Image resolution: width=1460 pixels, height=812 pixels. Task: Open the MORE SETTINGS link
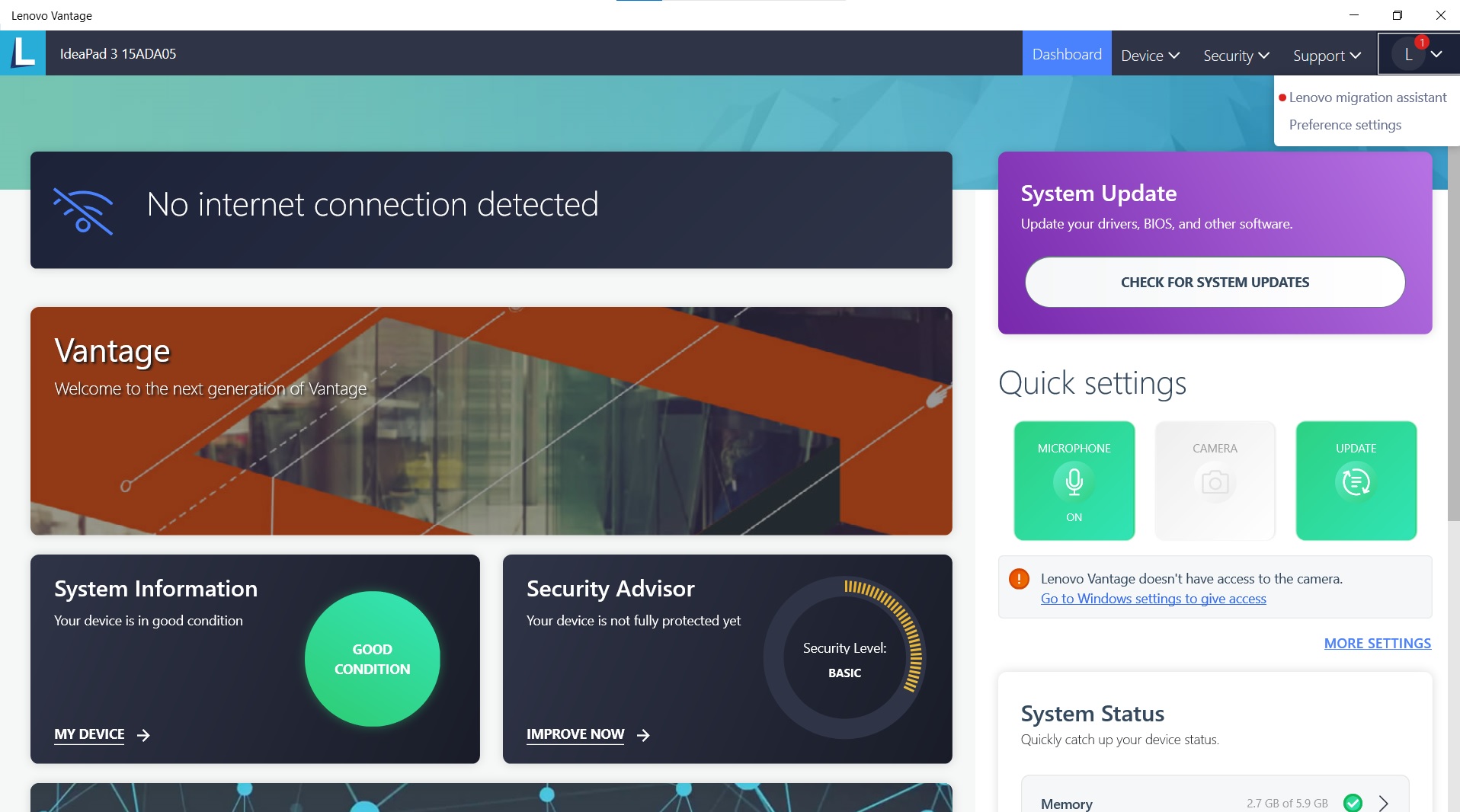[1377, 644]
